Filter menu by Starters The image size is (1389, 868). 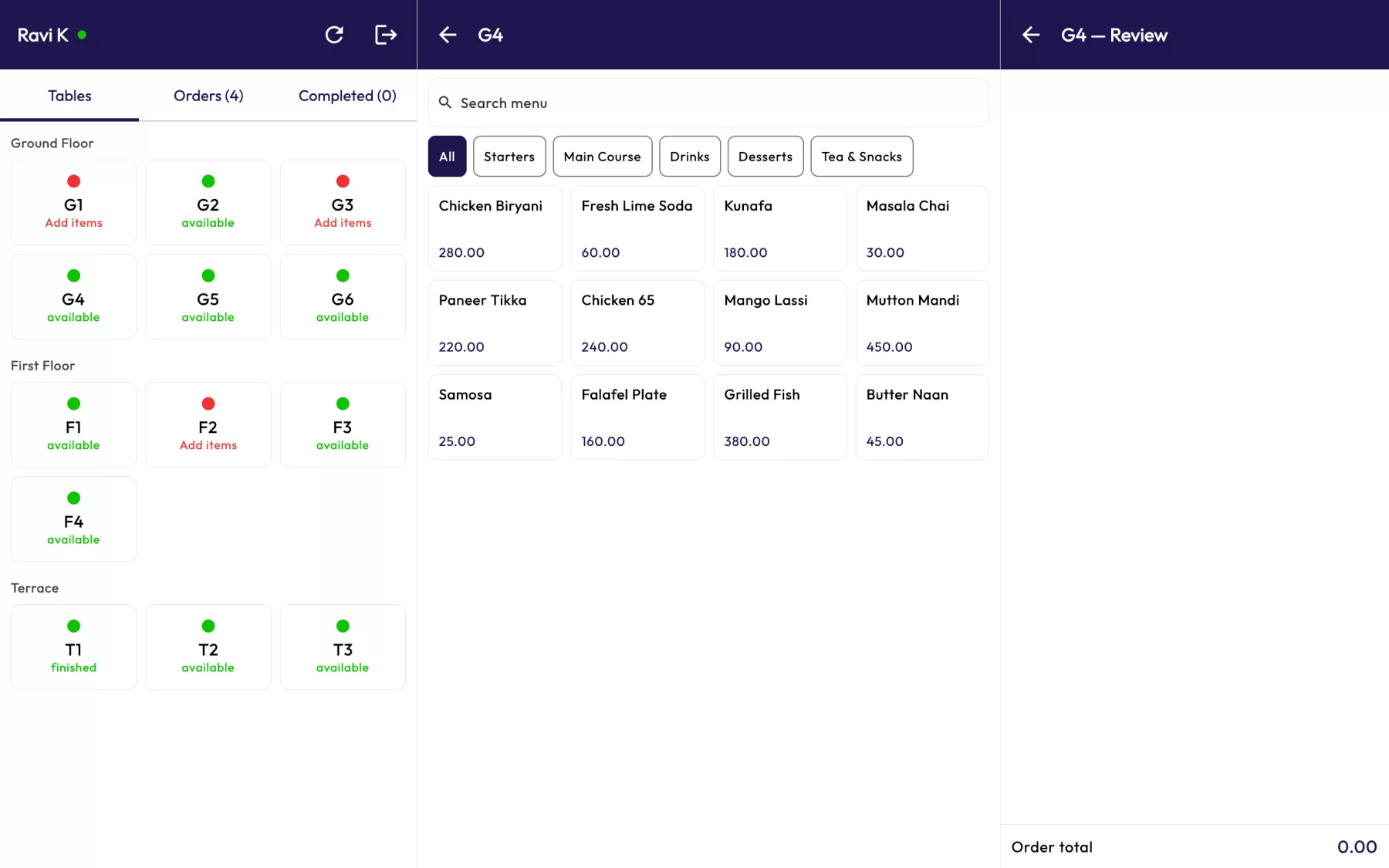pyautogui.click(x=509, y=157)
